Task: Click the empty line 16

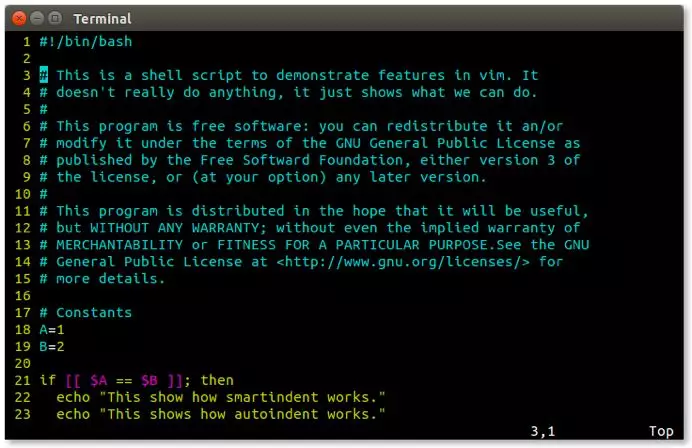Action: click(344, 296)
